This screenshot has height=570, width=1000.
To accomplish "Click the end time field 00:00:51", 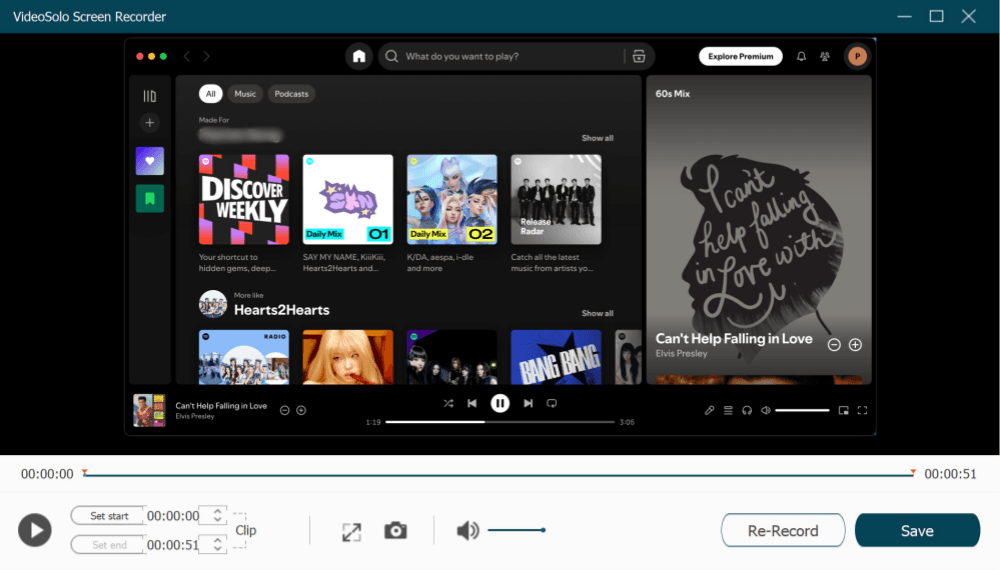I will (x=173, y=545).
